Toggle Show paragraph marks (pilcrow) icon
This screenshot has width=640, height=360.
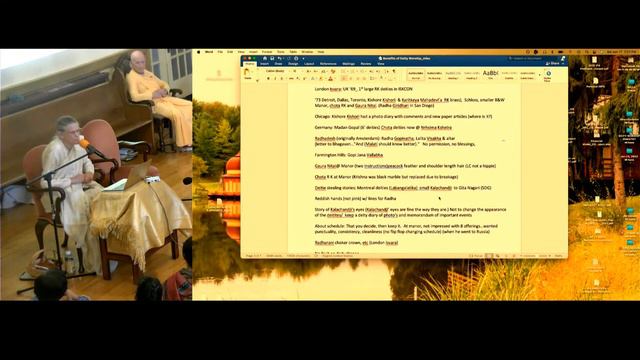coord(394,71)
